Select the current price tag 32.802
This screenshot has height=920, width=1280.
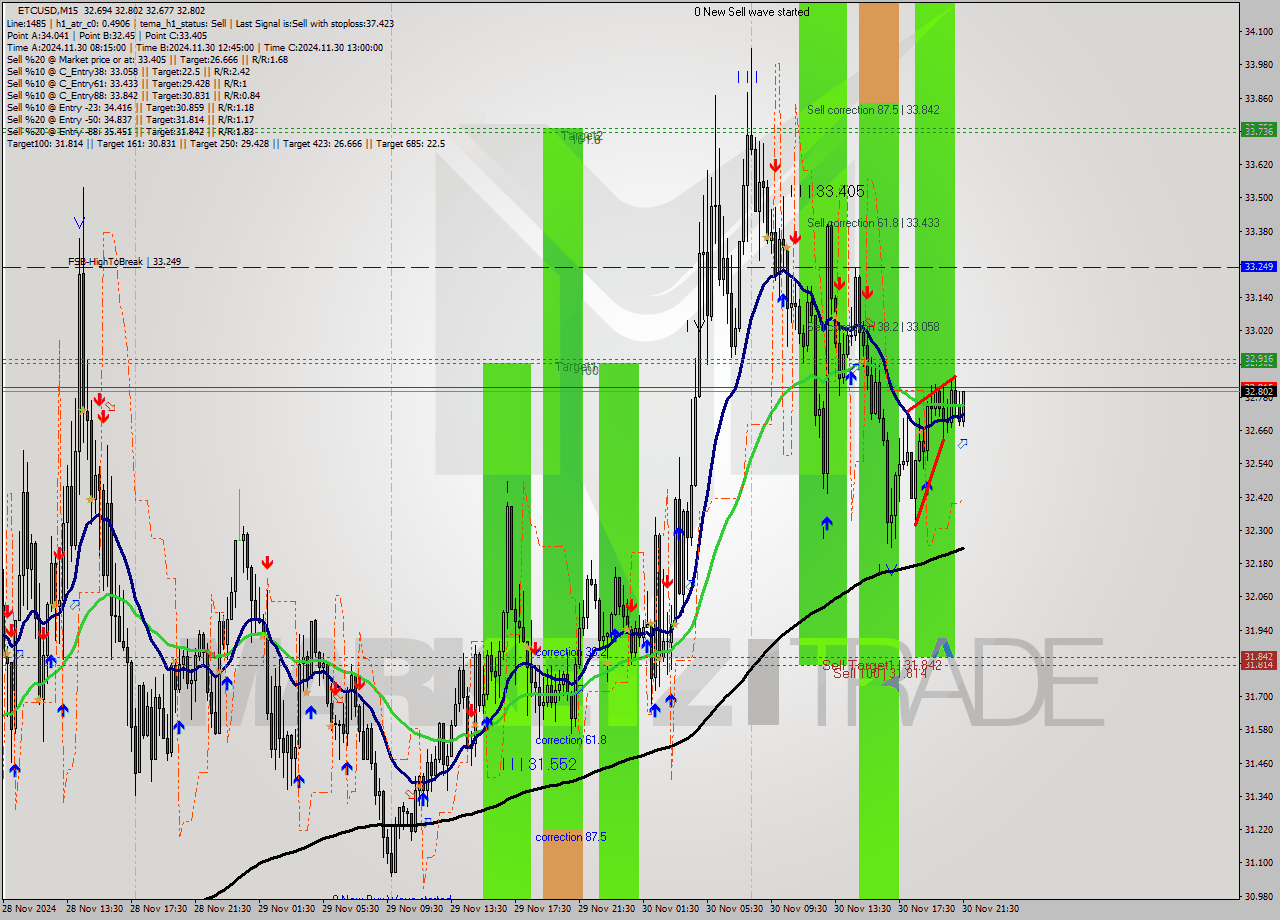[1258, 391]
